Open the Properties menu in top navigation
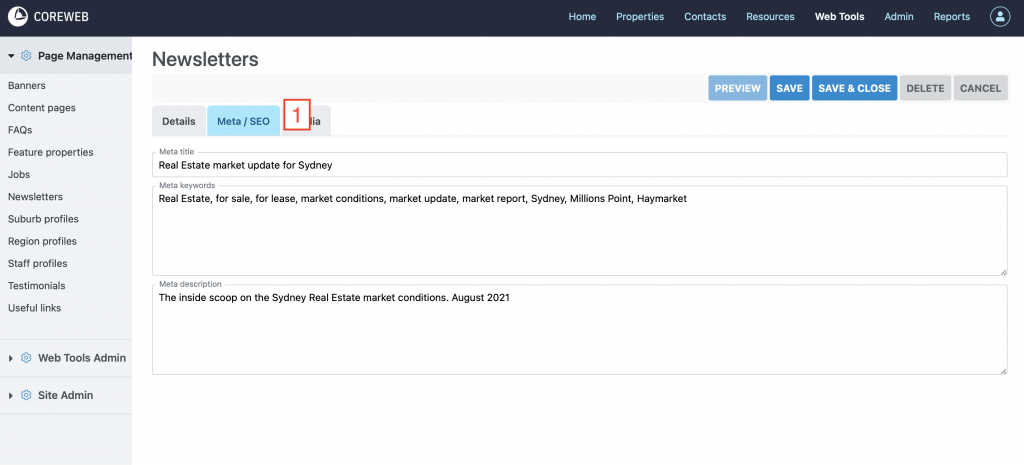This screenshot has height=465, width=1024. click(640, 17)
